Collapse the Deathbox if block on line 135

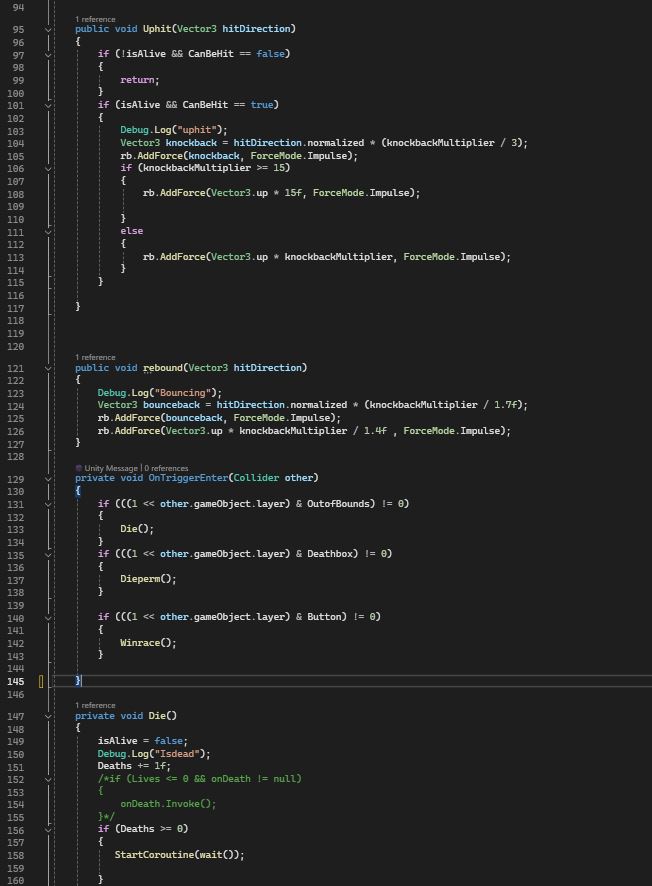point(48,554)
